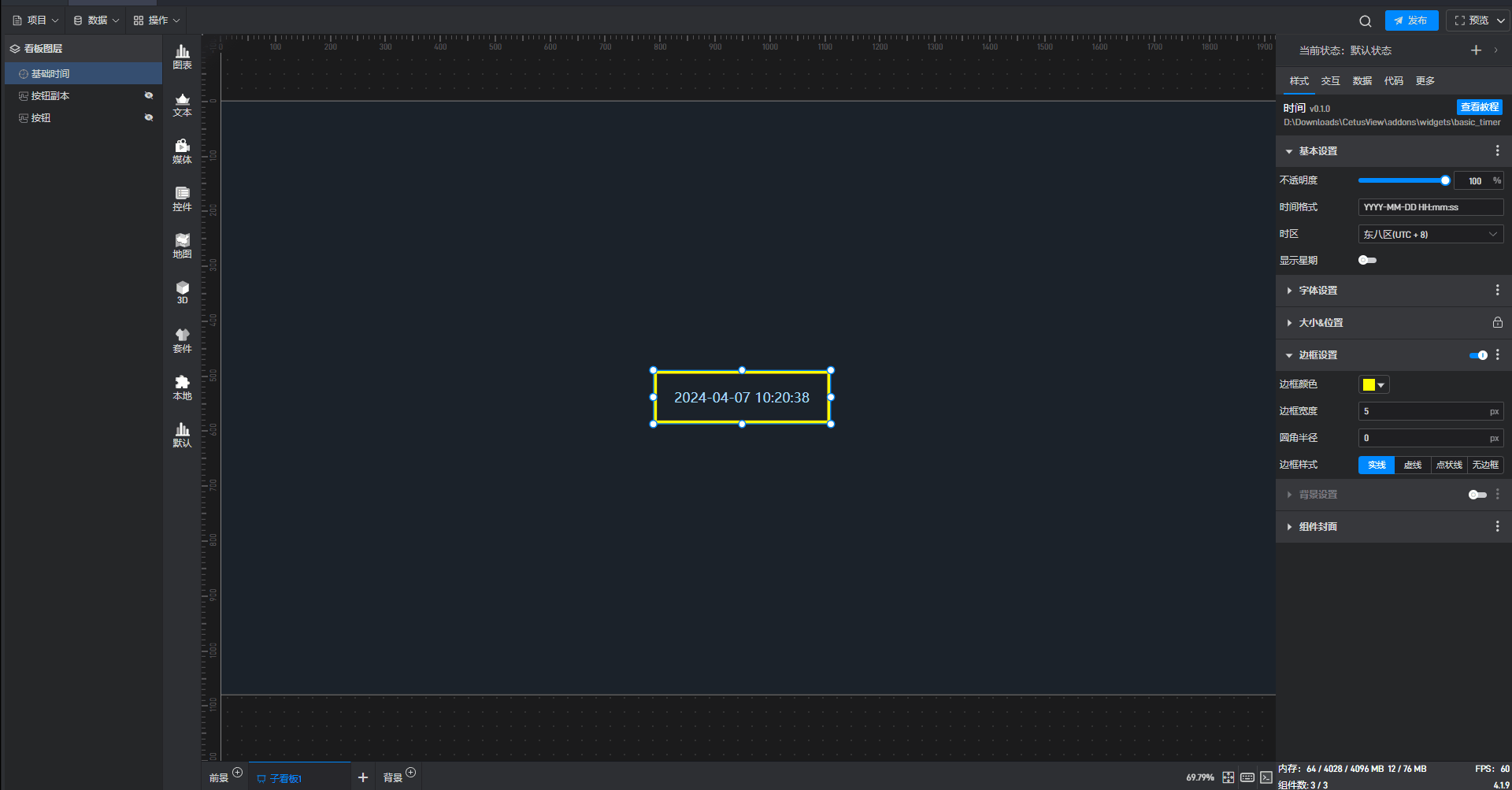Expand the 背景设置 section
Screen dimensions: 1512x790
click(x=1289, y=495)
